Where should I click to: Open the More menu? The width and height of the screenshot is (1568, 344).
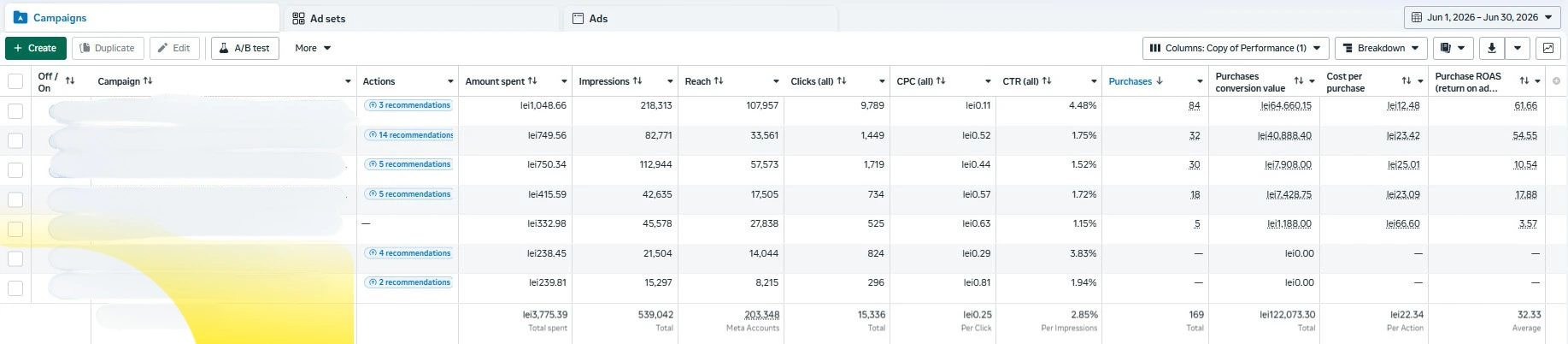313,48
